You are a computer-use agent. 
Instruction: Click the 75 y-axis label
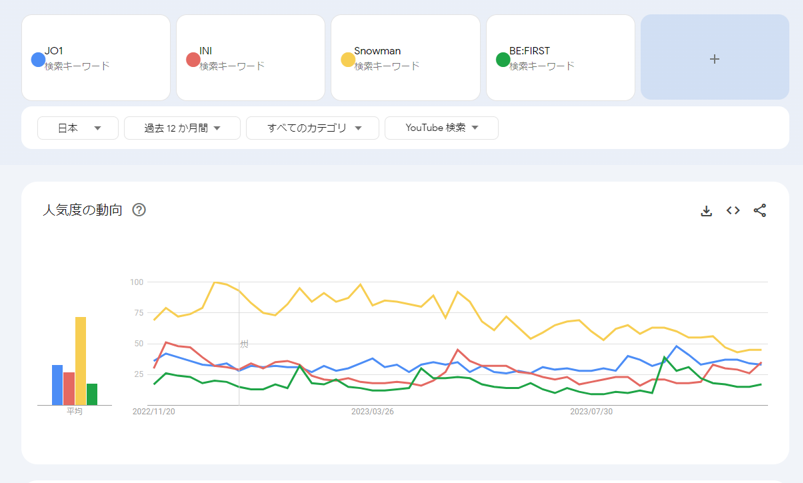point(139,313)
